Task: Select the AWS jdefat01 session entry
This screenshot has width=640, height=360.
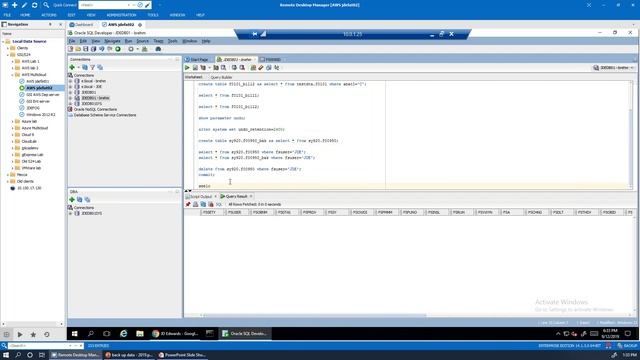Action: pos(38,81)
